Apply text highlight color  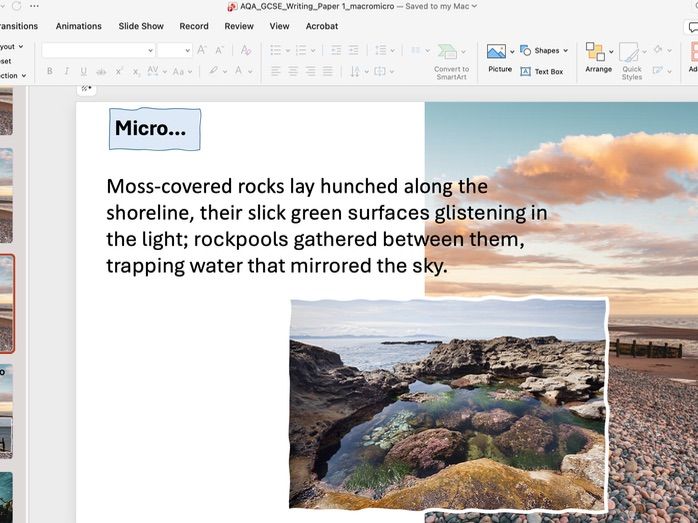(x=214, y=71)
